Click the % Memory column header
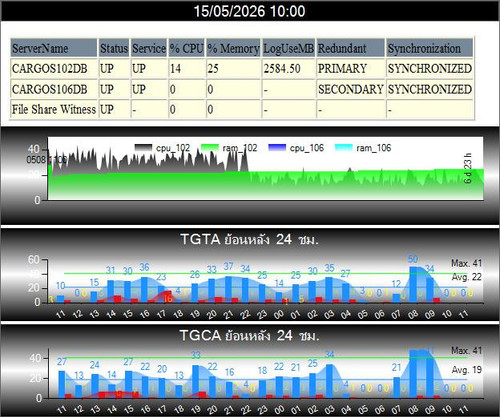 [233, 48]
